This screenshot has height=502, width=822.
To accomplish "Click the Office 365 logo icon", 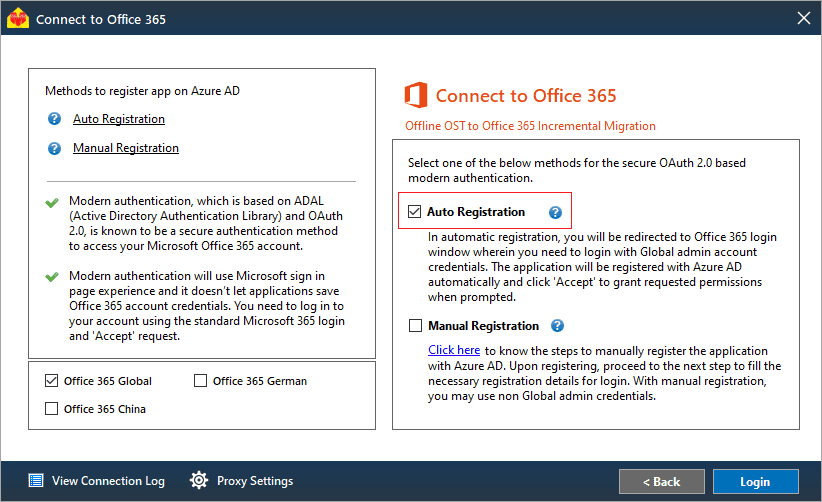I will [416, 95].
